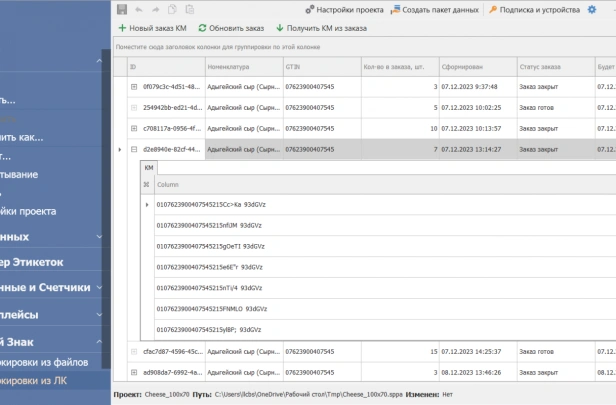This screenshot has width=616, height=405.
Task: Expand order row c708117a-0956-4f
Action: 134,128
